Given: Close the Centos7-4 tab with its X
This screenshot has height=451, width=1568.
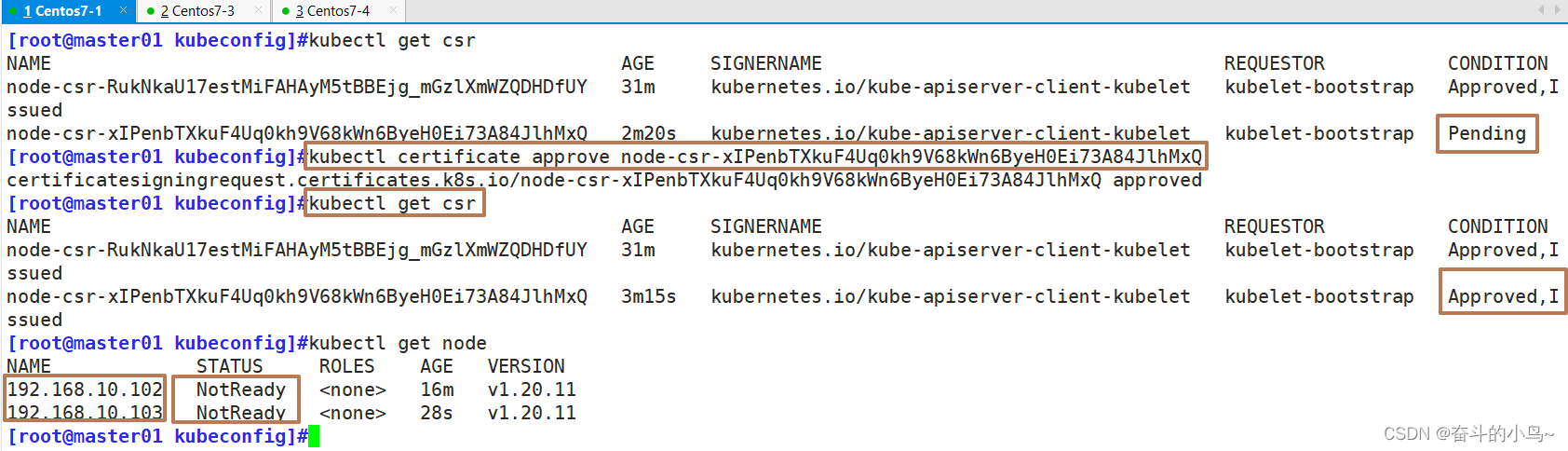Looking at the screenshot, I should pos(393,10).
